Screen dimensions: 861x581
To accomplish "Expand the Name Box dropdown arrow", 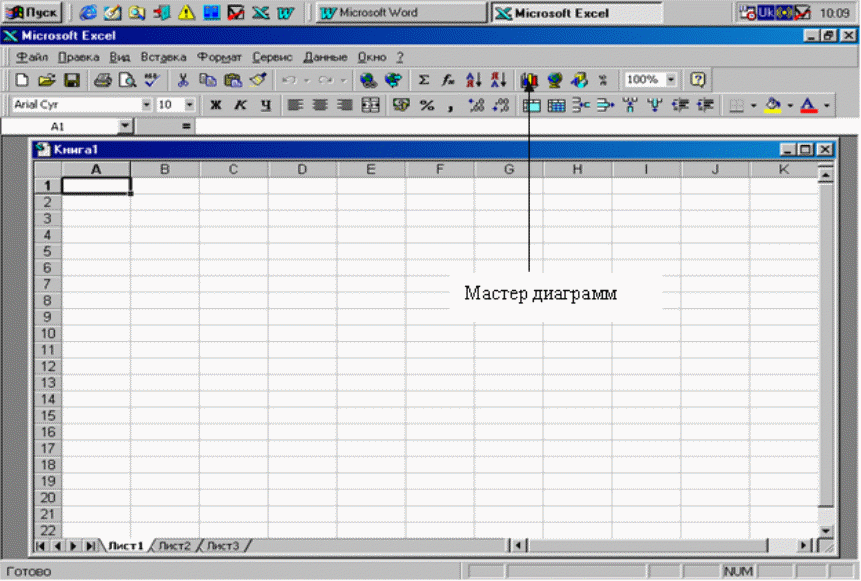I will tap(125, 126).
